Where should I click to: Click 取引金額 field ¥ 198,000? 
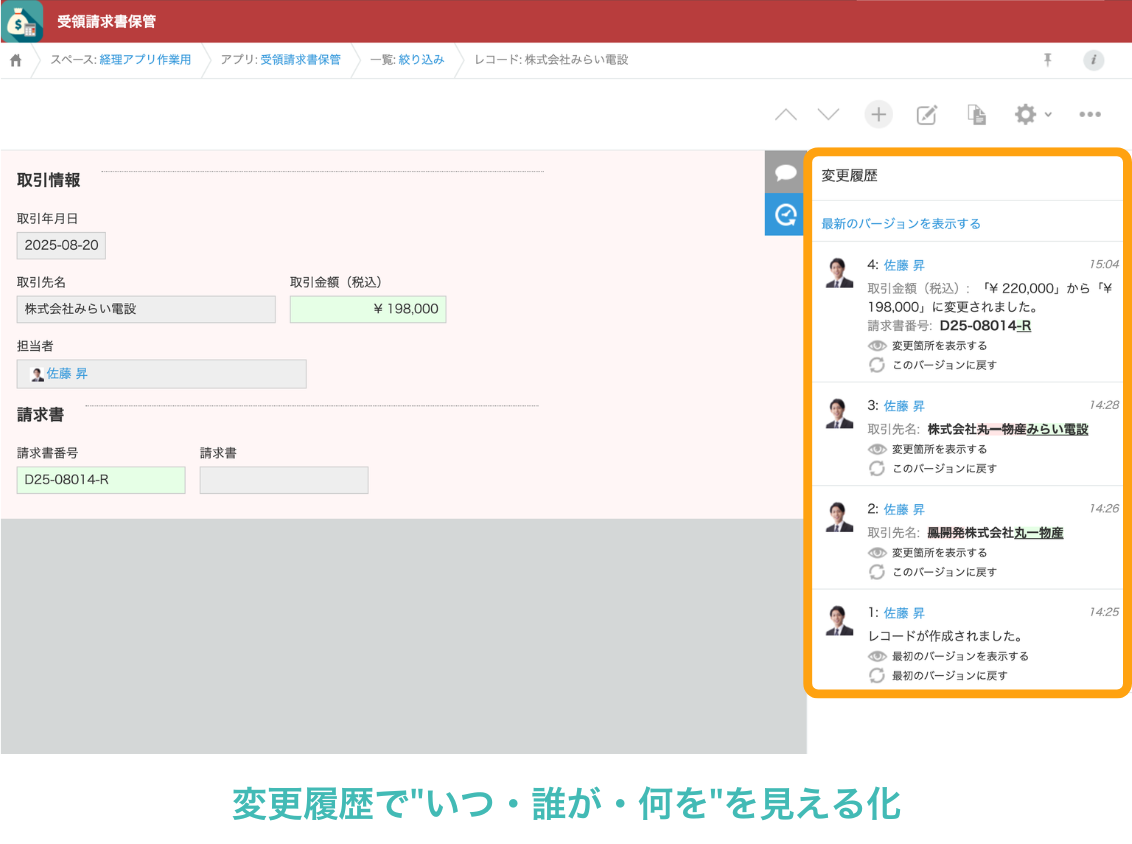[x=368, y=309]
